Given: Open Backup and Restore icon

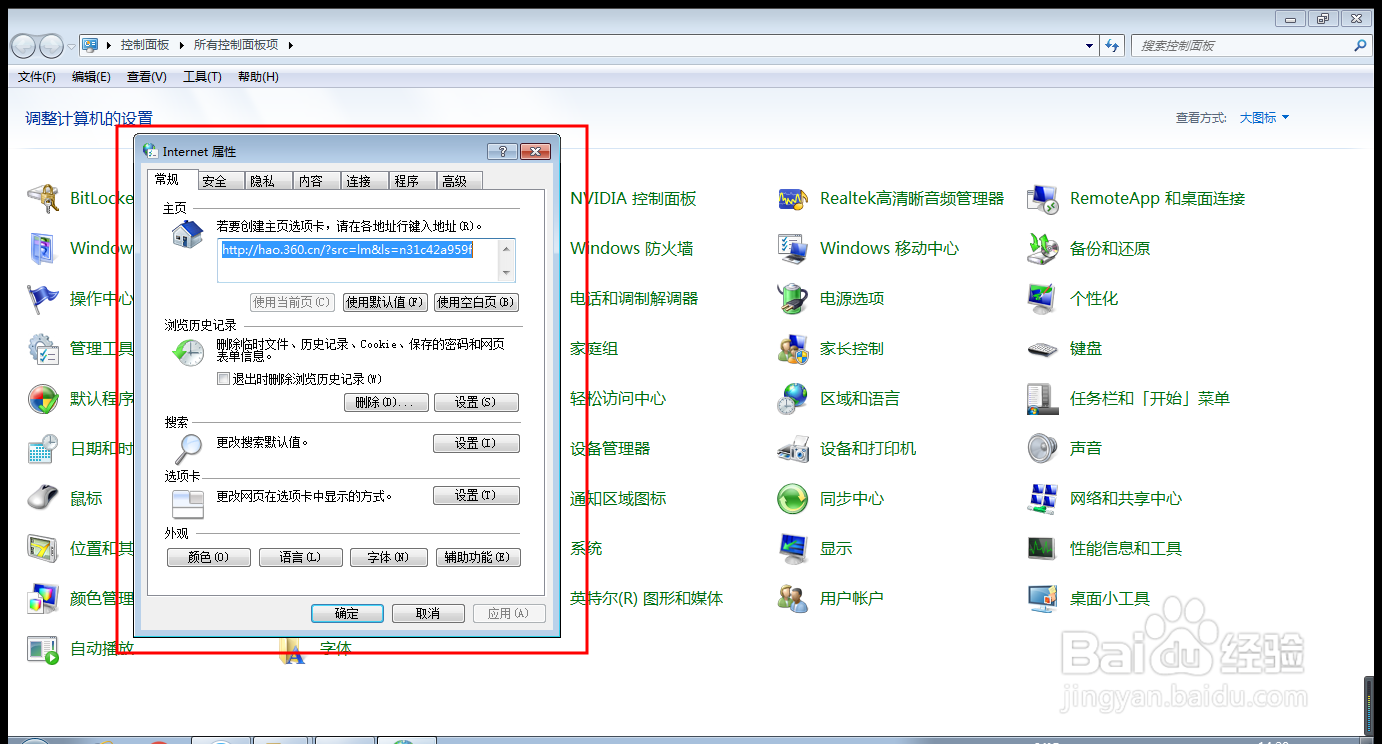Looking at the screenshot, I should pos(1043,248).
